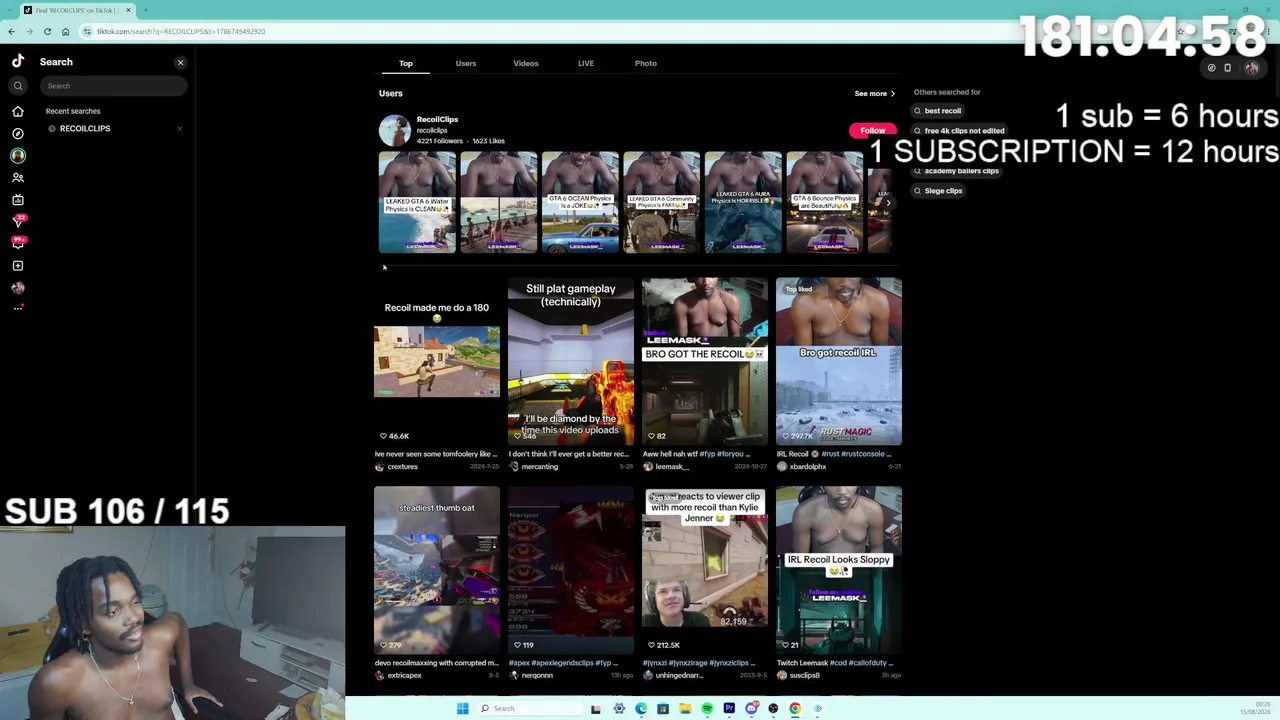The width and height of the screenshot is (1280, 720).
Task: Open a new browser tab with the plus
Action: coord(146,10)
